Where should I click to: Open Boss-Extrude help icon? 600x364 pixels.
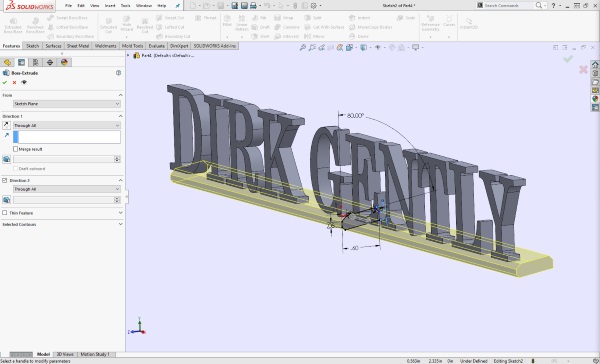118,73
